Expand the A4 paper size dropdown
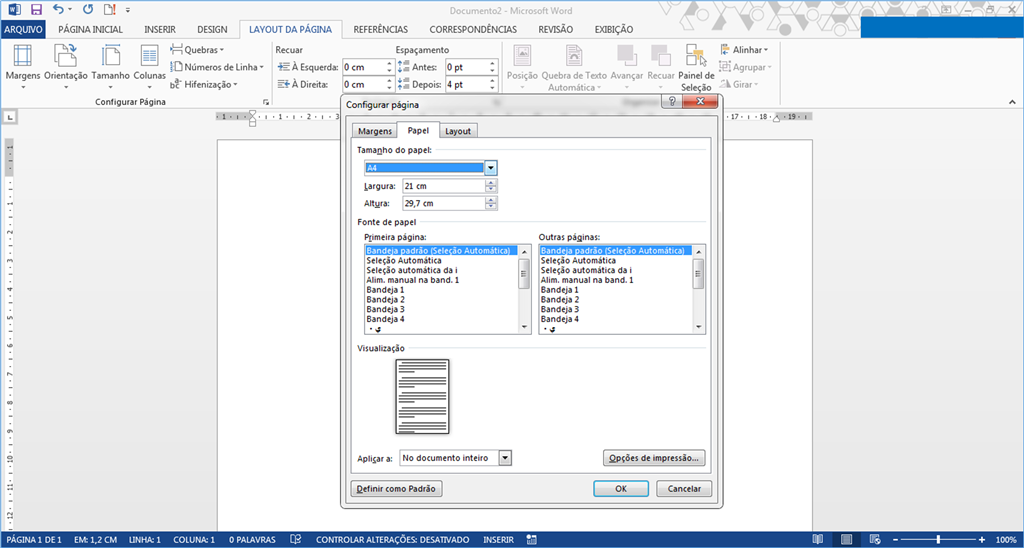 [491, 168]
